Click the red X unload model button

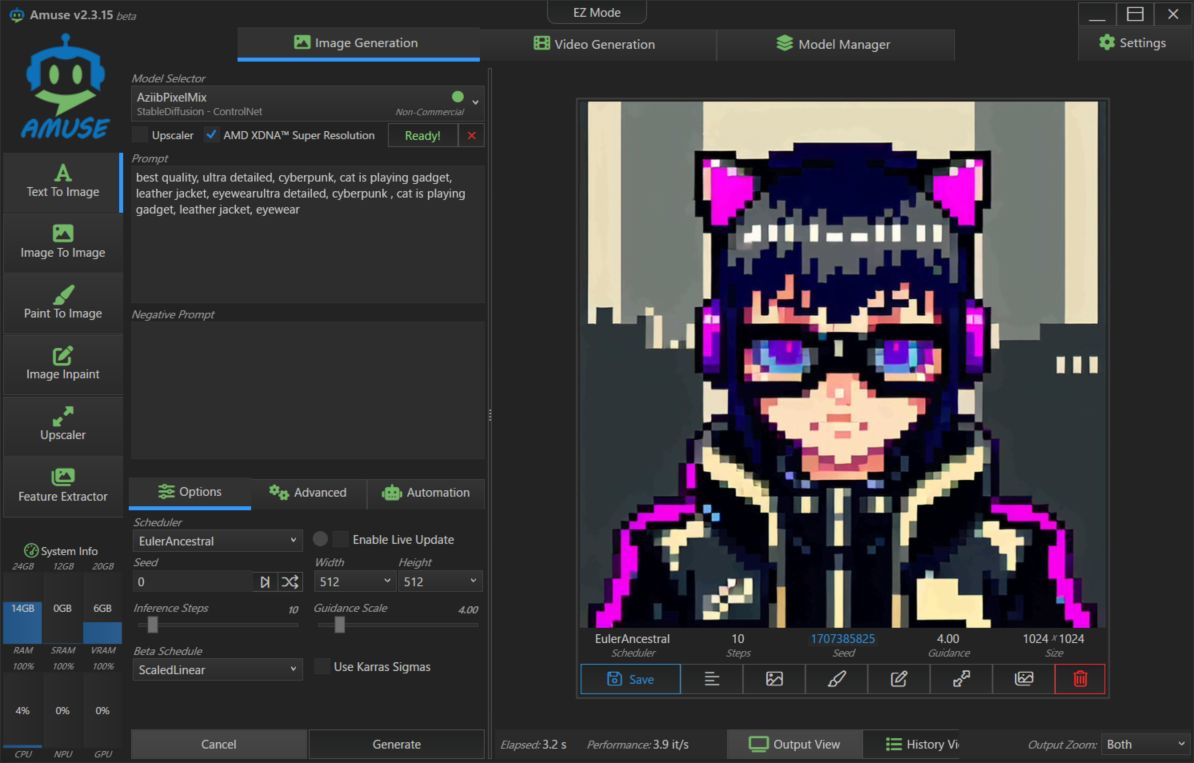[472, 135]
